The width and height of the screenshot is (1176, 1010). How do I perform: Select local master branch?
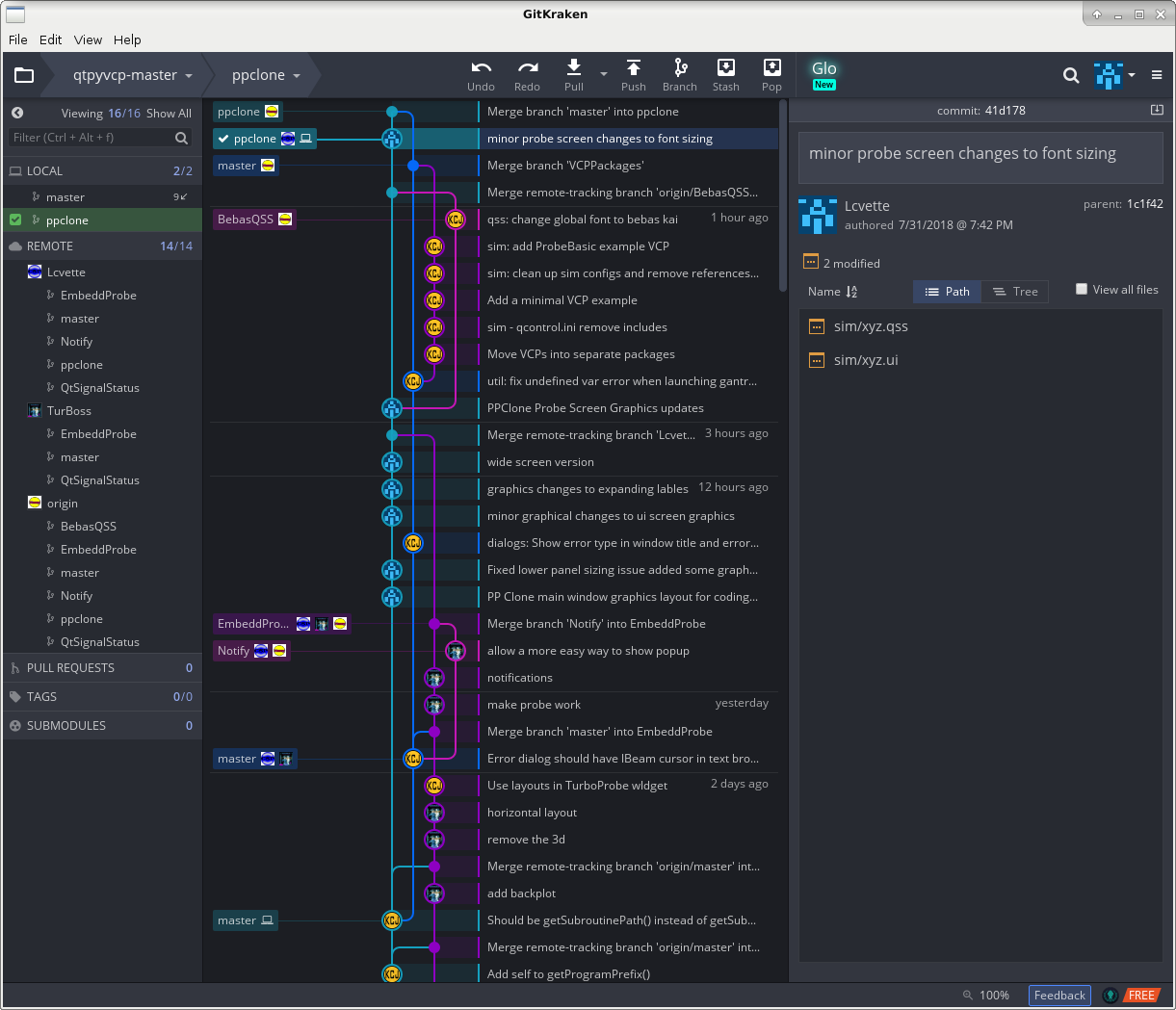[x=102, y=196]
